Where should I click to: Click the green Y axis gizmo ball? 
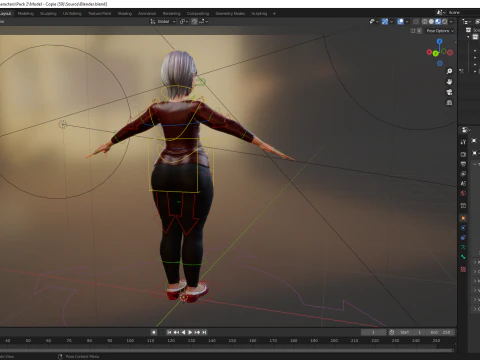click(435, 53)
